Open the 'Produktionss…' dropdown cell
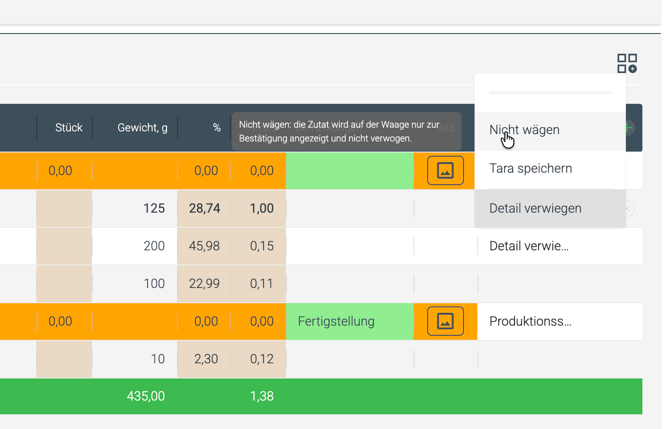The width and height of the screenshot is (670, 429). (x=559, y=321)
